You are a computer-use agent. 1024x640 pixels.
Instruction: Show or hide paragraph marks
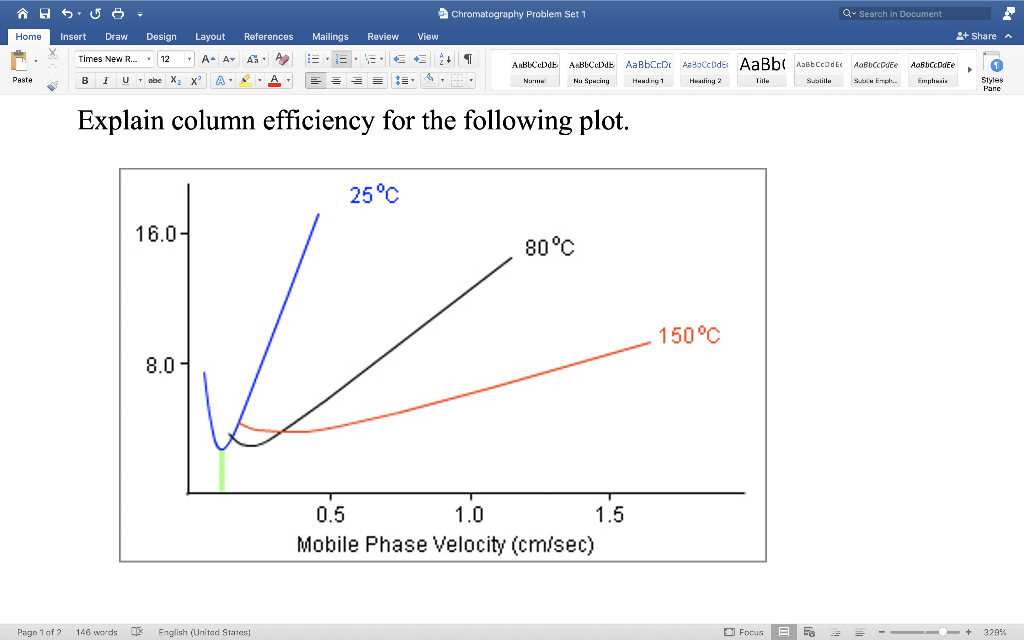(468, 59)
